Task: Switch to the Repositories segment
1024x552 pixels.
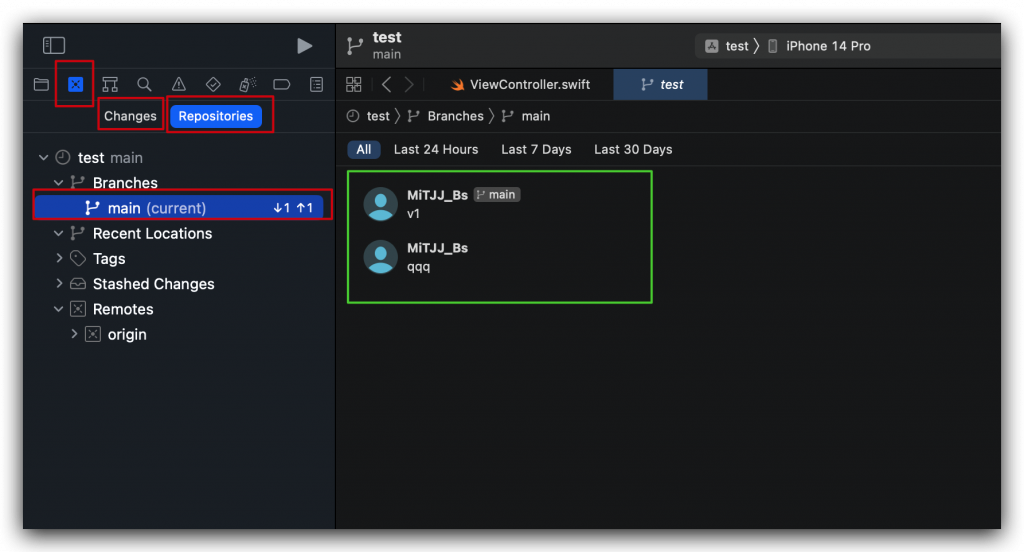Action: 216,116
